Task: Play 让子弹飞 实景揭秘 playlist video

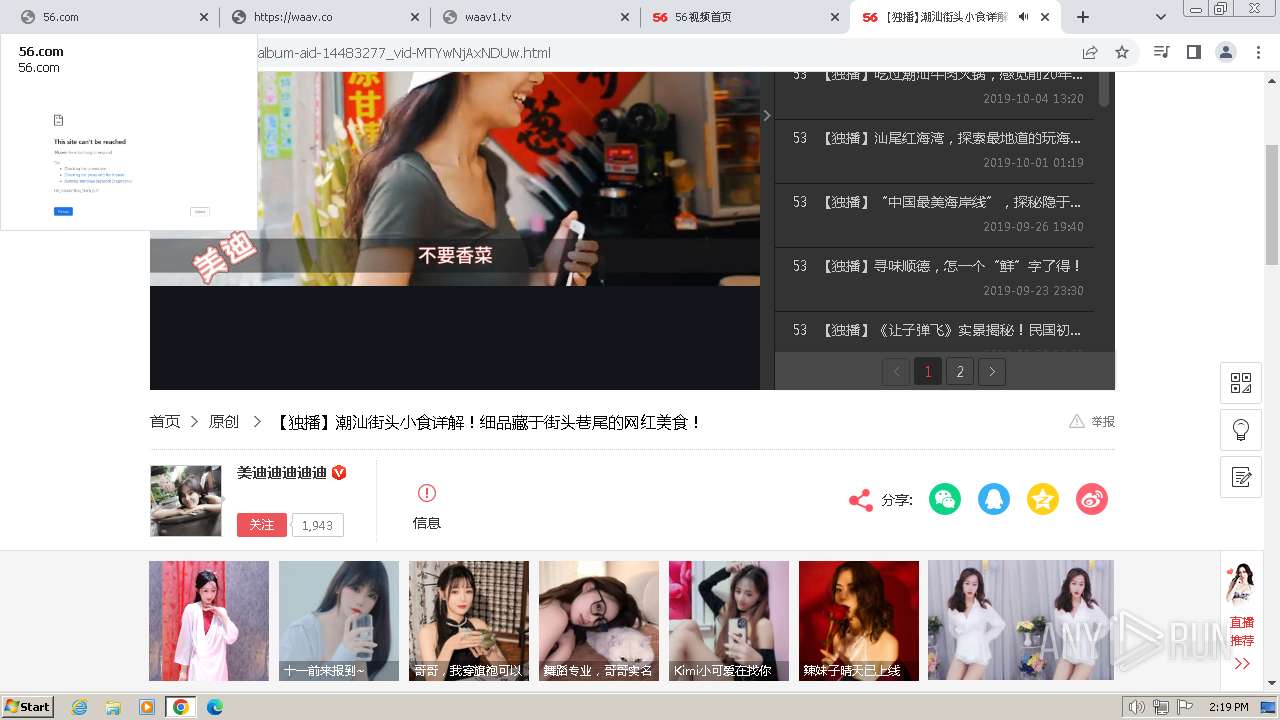Action: [x=934, y=331]
